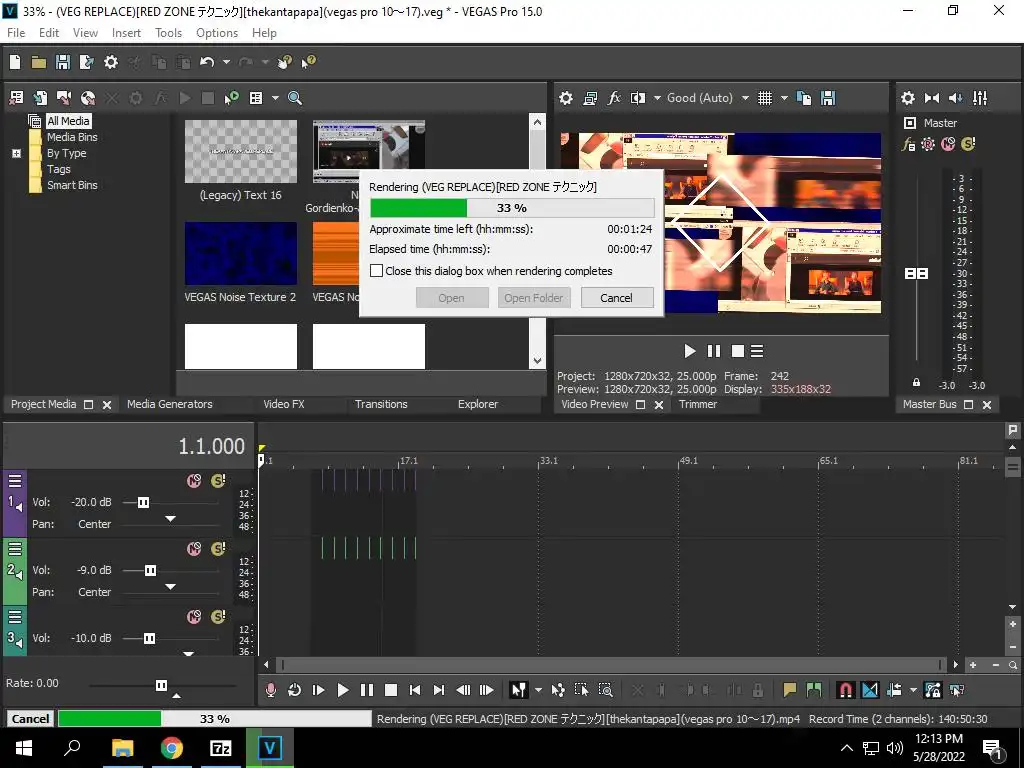Toggle Master Bus Solo icon
The image size is (1024, 768).
[x=968, y=144]
